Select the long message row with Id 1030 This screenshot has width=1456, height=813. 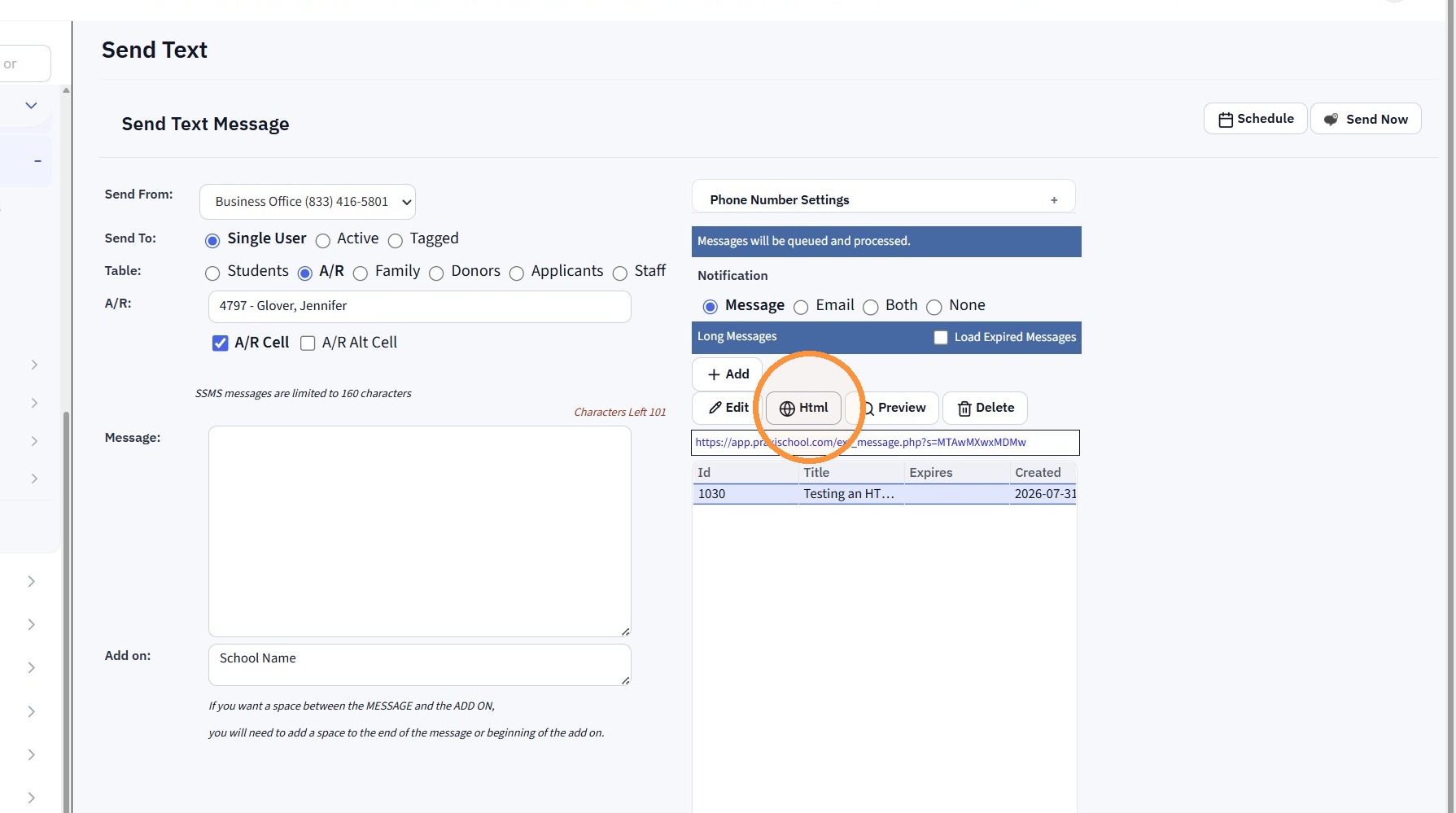(x=885, y=494)
